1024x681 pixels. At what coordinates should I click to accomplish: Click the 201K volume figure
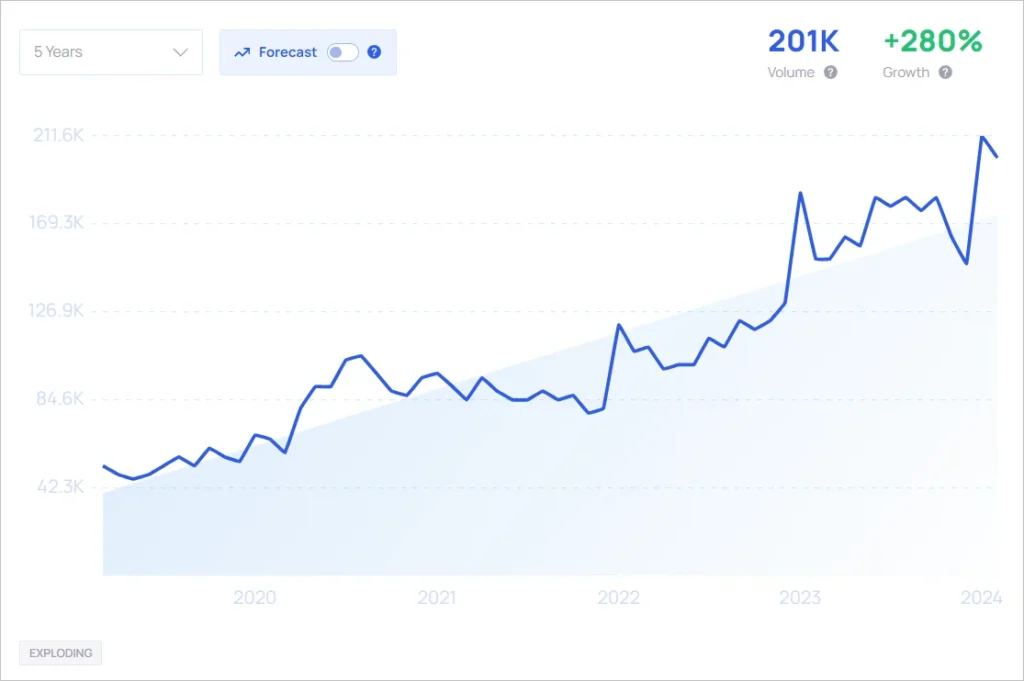[803, 42]
